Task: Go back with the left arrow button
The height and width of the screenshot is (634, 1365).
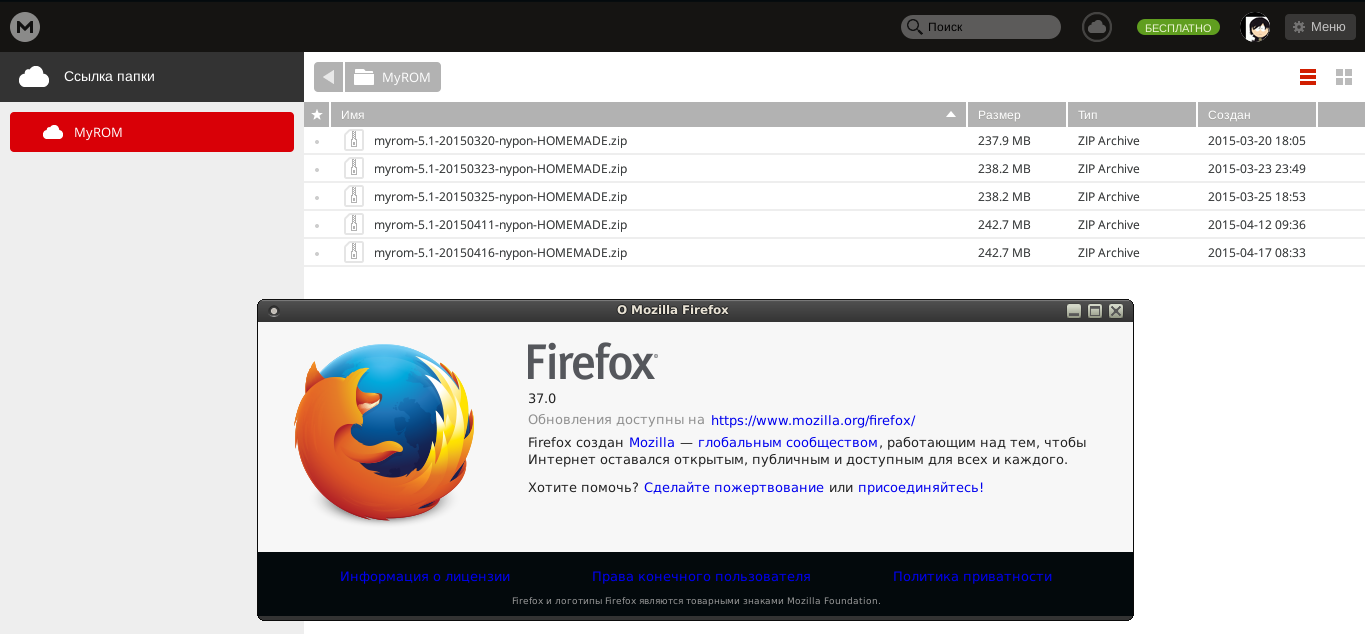Action: [328, 77]
